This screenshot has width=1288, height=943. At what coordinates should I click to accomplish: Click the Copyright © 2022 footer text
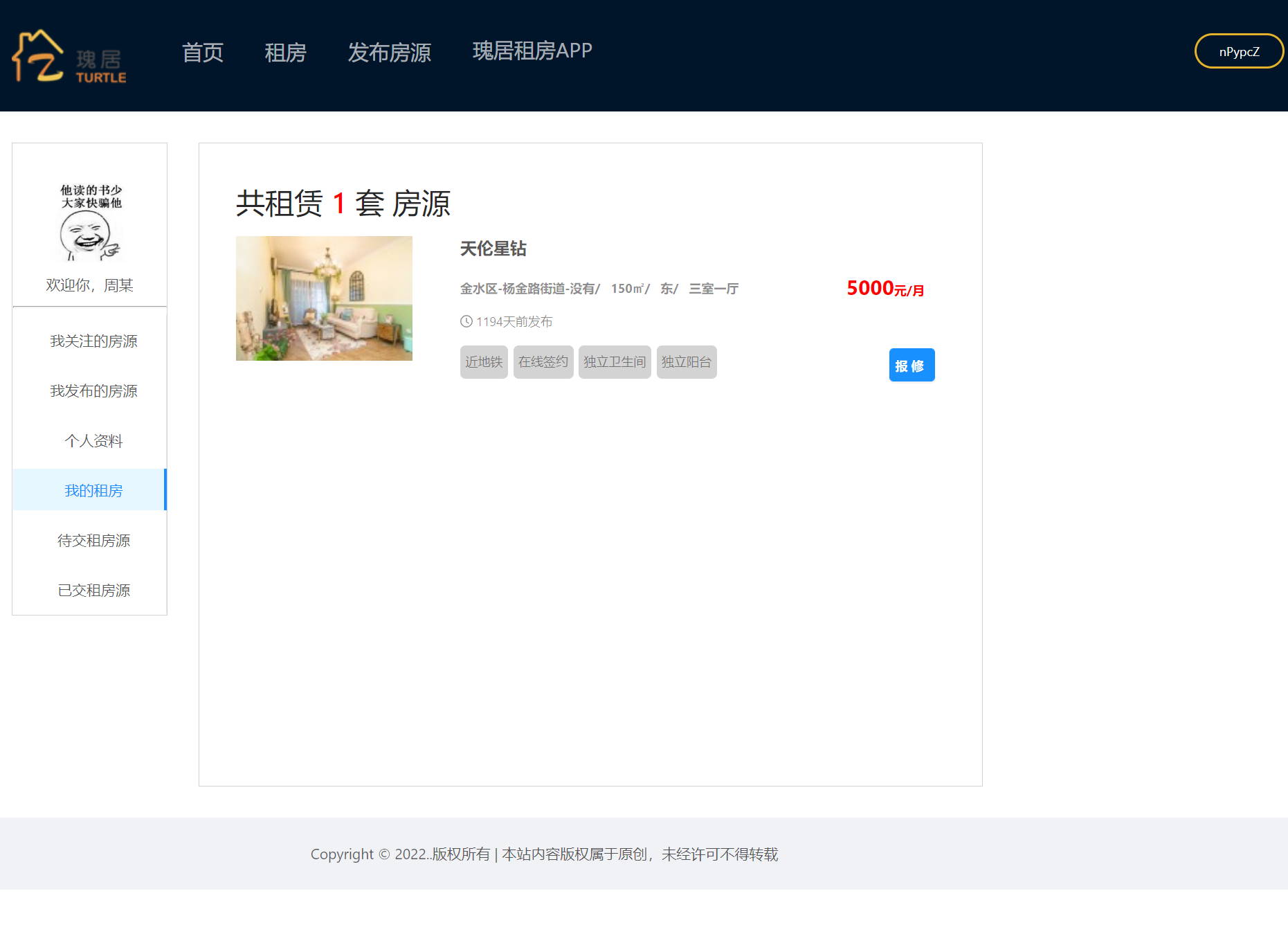(x=544, y=854)
